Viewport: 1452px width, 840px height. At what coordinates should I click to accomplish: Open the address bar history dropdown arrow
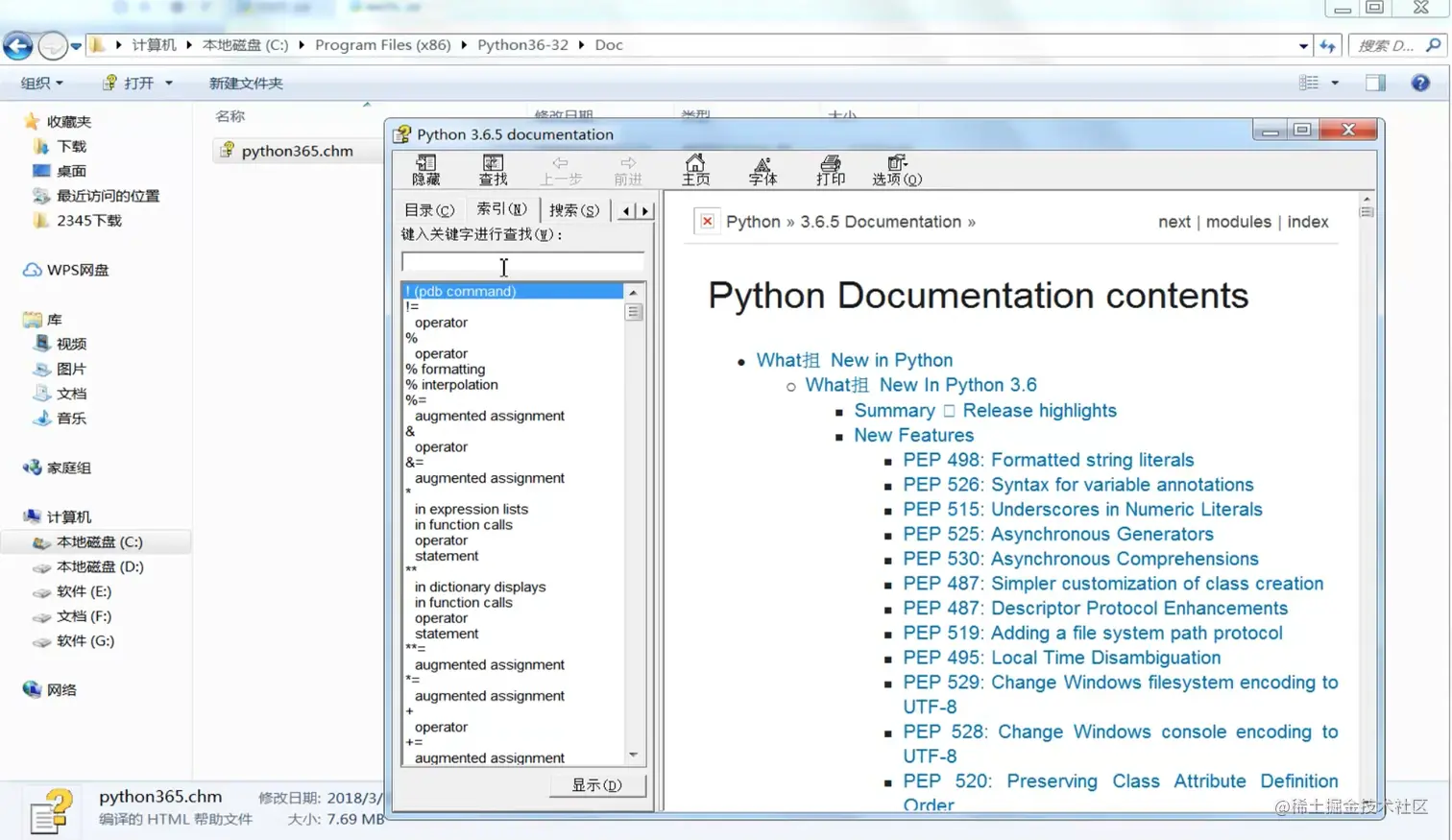pos(1303,45)
